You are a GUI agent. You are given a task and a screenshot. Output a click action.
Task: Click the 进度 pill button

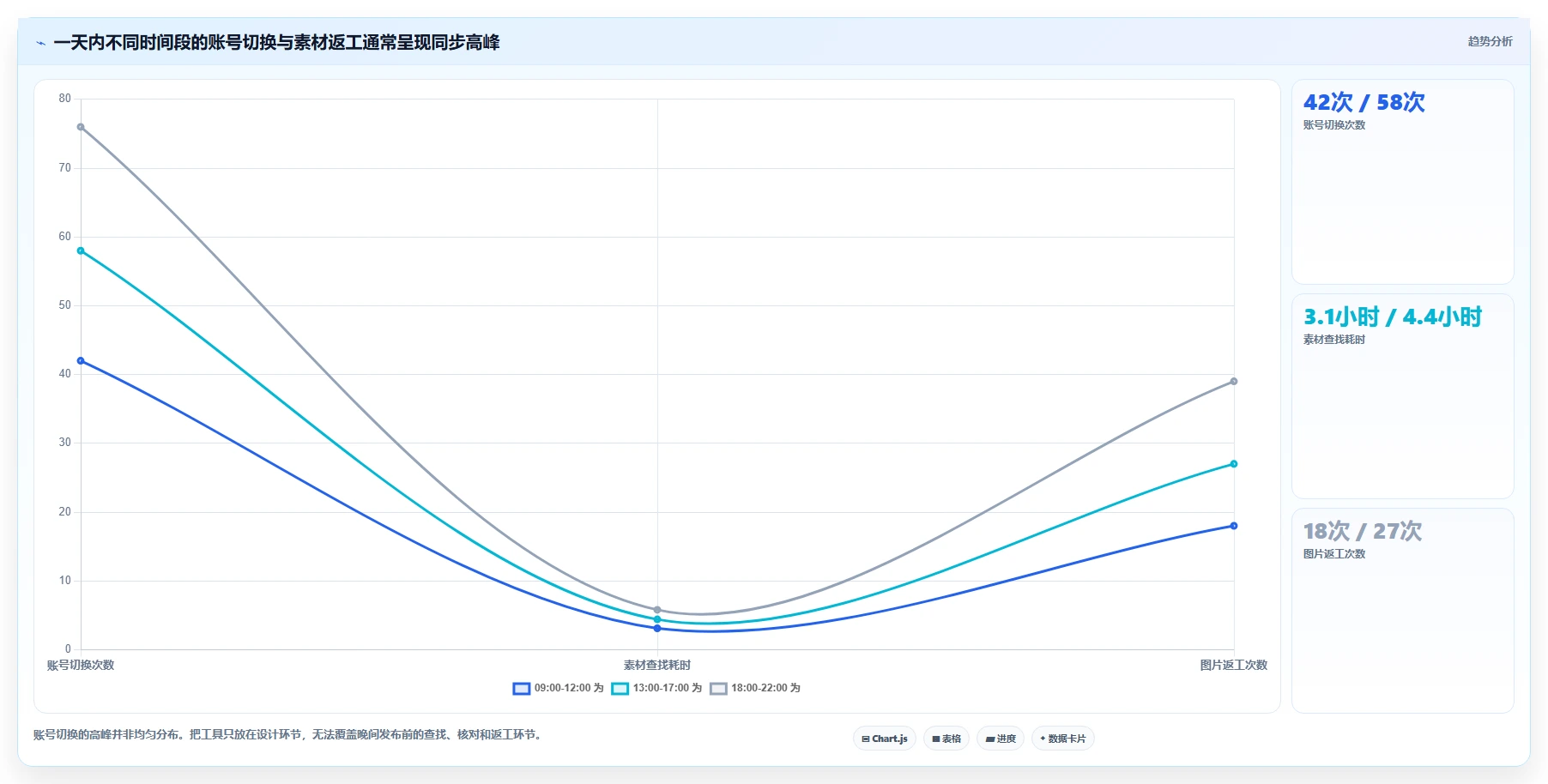1001,739
